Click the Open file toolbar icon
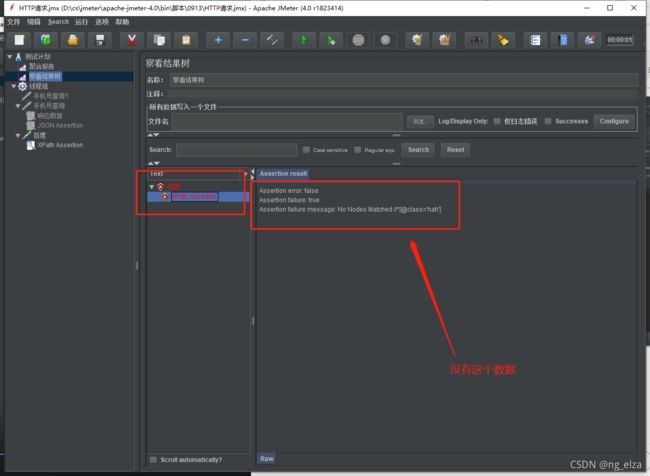This screenshot has width=650, height=476. pos(73,40)
